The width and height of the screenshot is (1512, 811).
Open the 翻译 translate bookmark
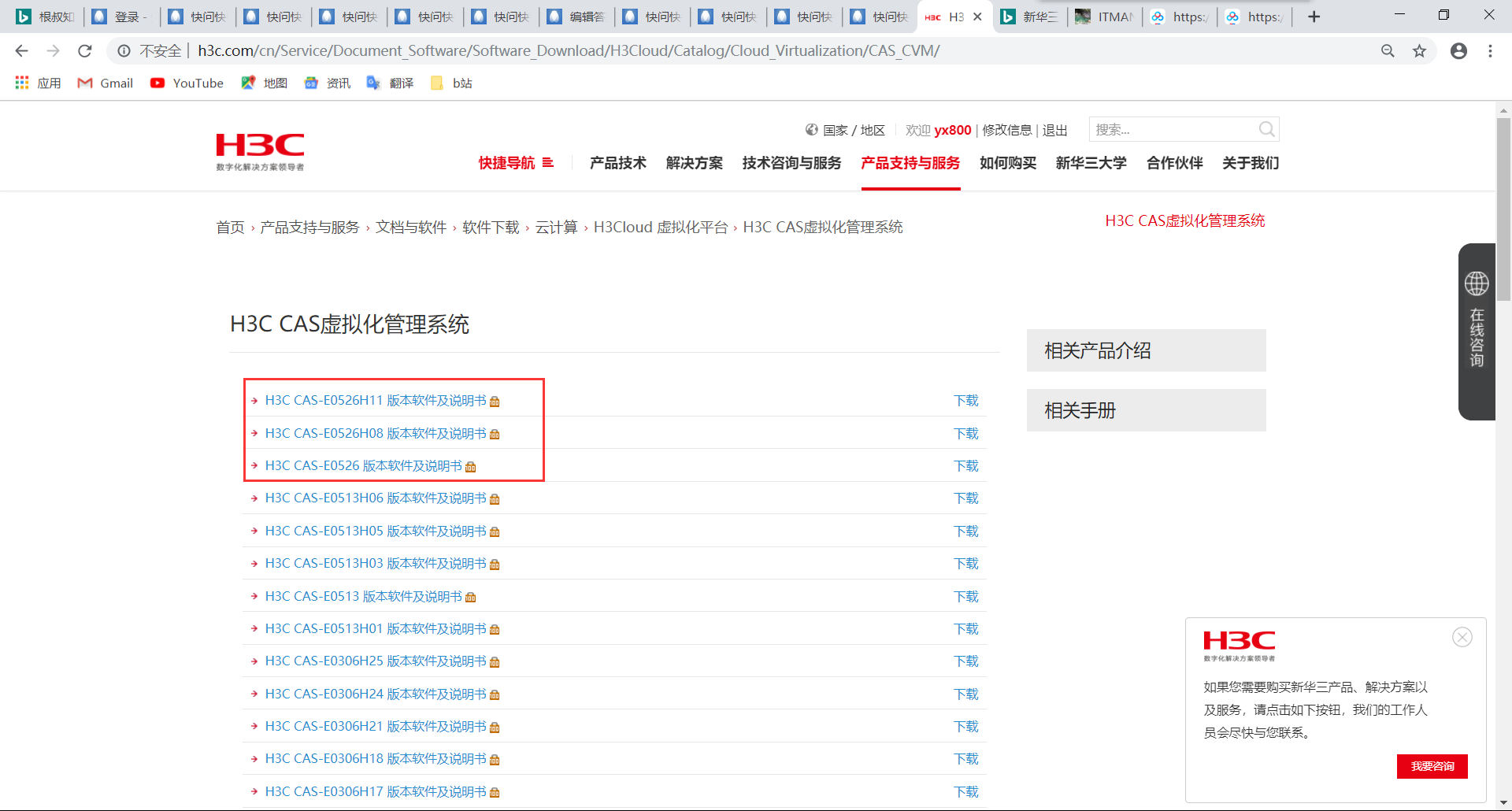point(391,83)
